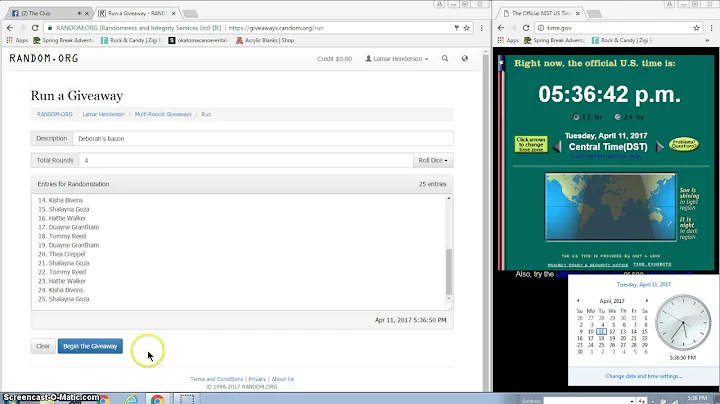Click the taskbar clock showing 5:36 PM
720x404 pixels.
[x=697, y=399]
